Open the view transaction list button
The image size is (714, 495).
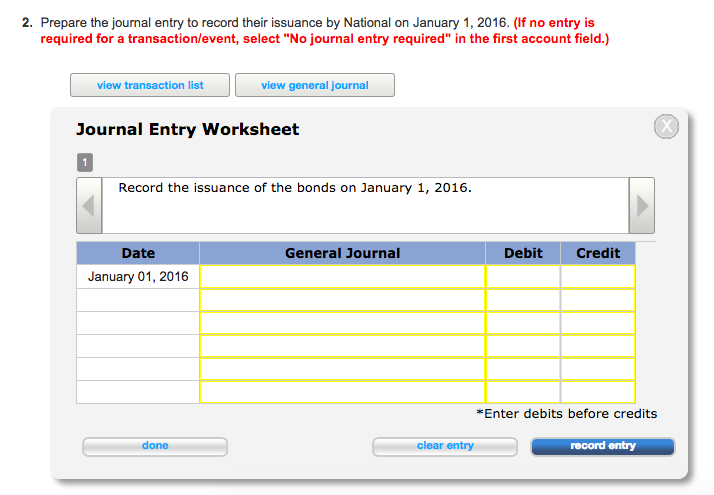click(x=150, y=85)
